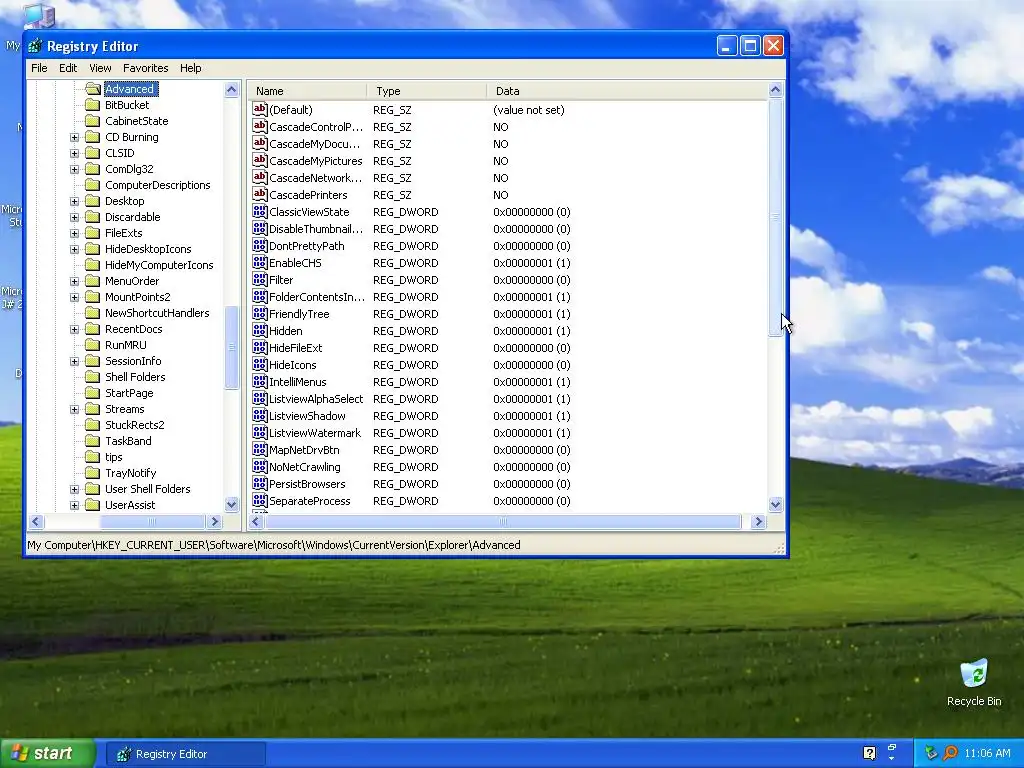The height and width of the screenshot is (768, 1024).
Task: Expand the CLSID key
Action: [x=74, y=153]
